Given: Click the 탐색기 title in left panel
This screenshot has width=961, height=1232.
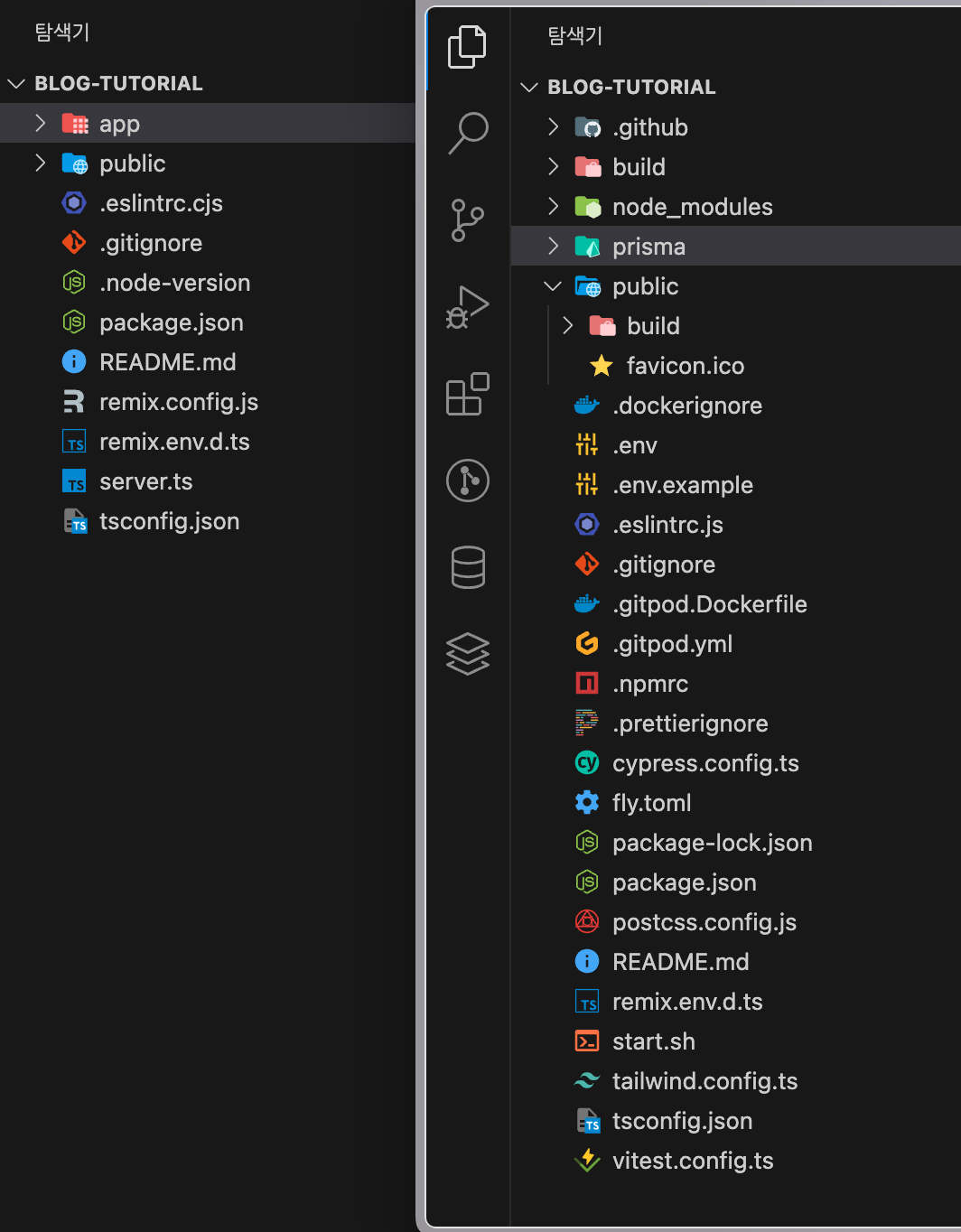Looking at the screenshot, I should pos(62,32).
